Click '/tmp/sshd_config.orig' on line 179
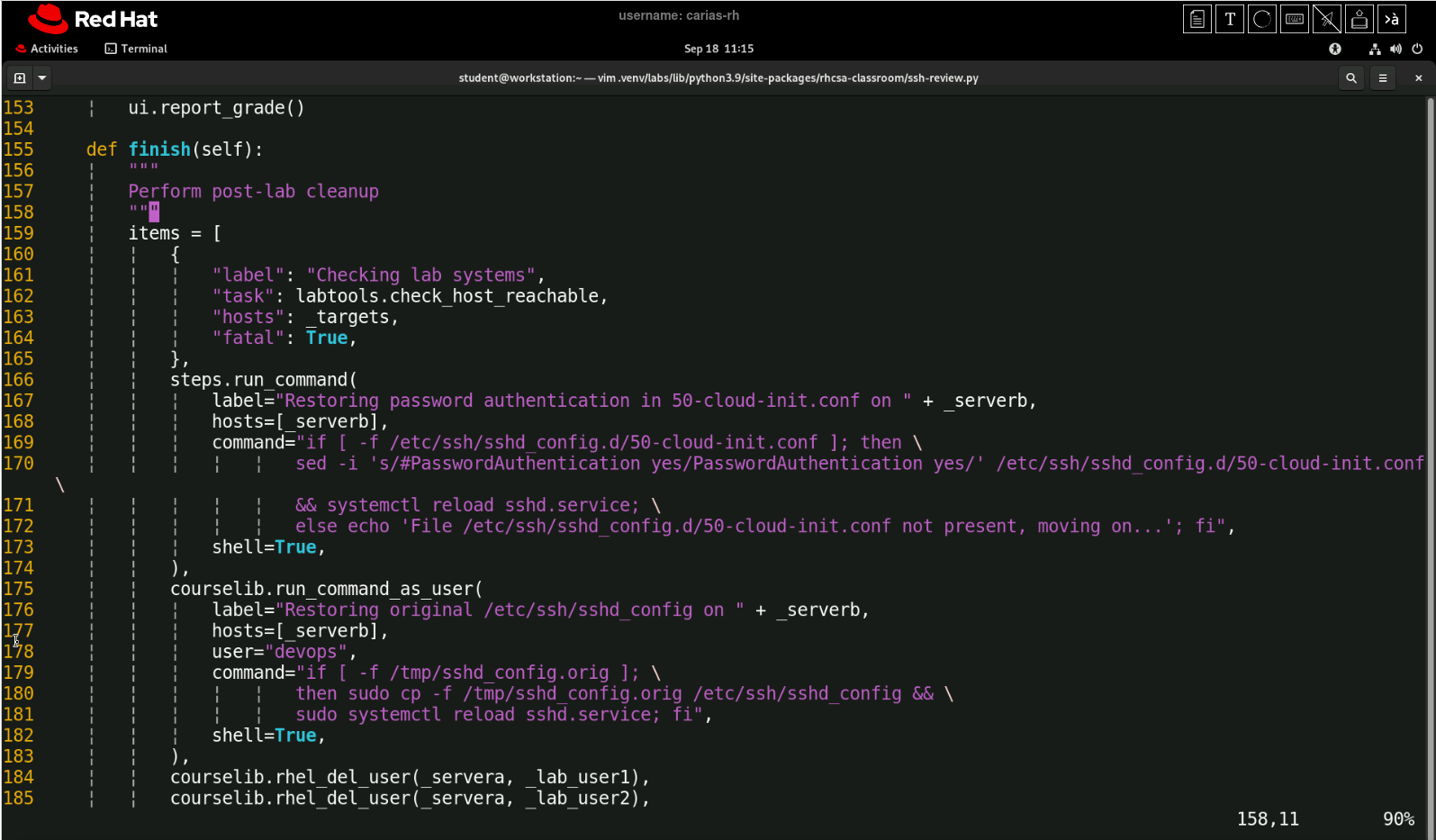Screen dimensions: 1436x840 click(499, 673)
